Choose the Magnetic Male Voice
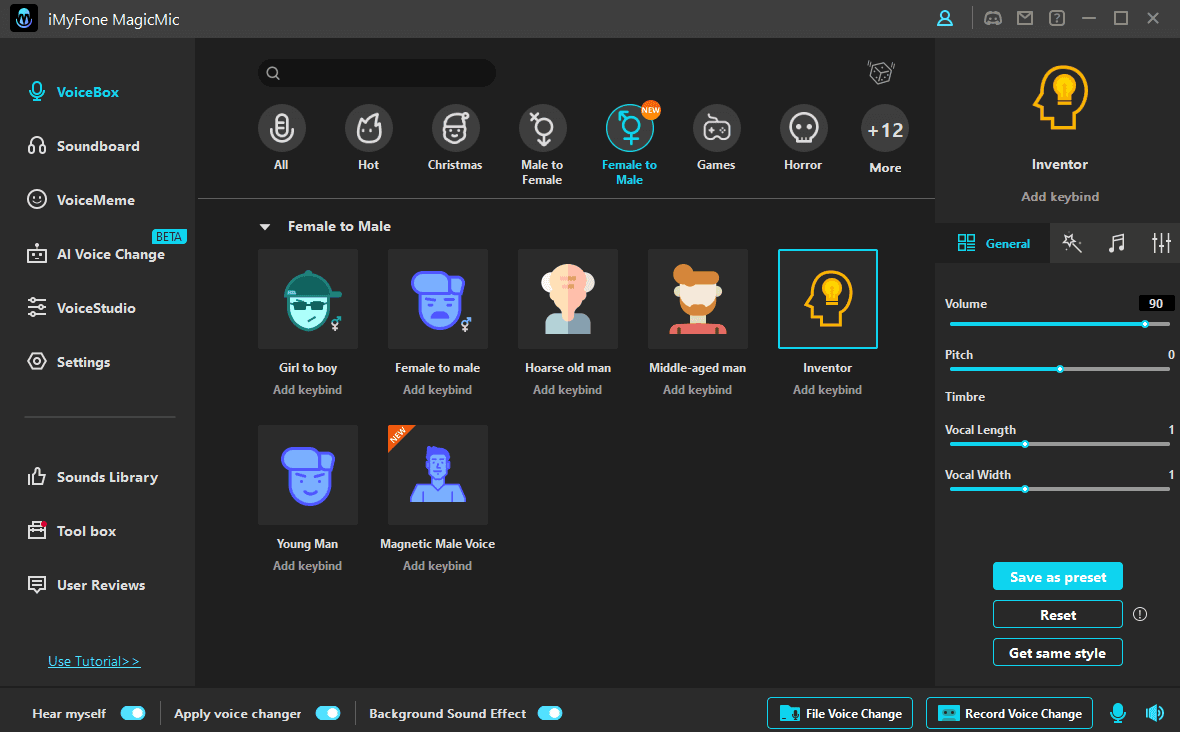Screen dimensions: 1180x732 tap(438, 475)
